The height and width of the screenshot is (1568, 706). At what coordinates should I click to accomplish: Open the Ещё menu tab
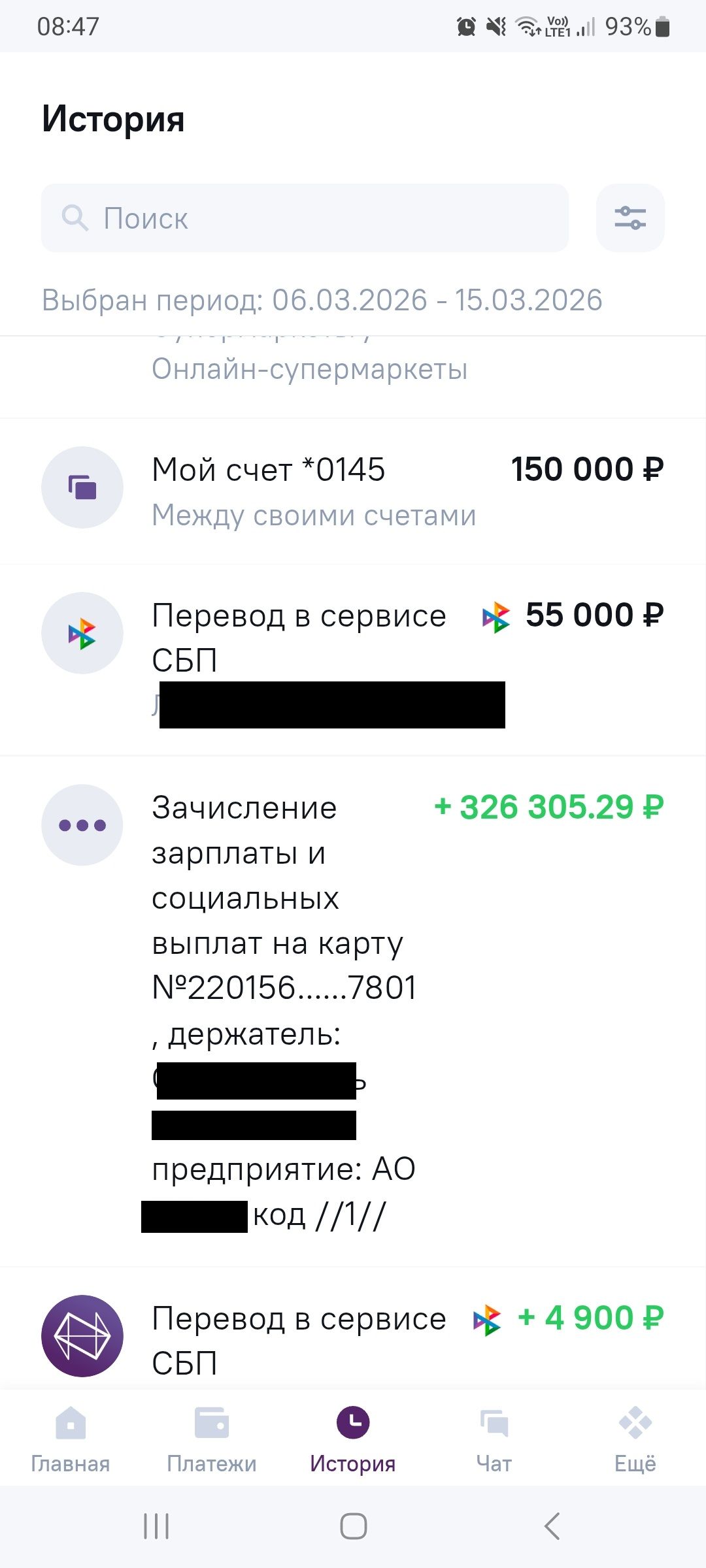[635, 1437]
